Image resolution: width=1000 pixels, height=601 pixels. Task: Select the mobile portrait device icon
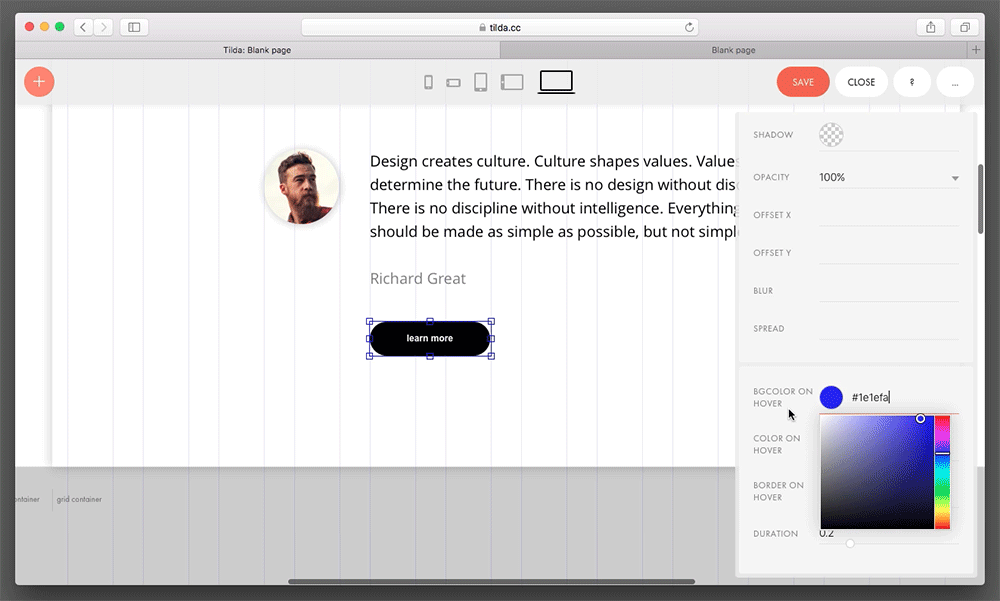point(429,82)
